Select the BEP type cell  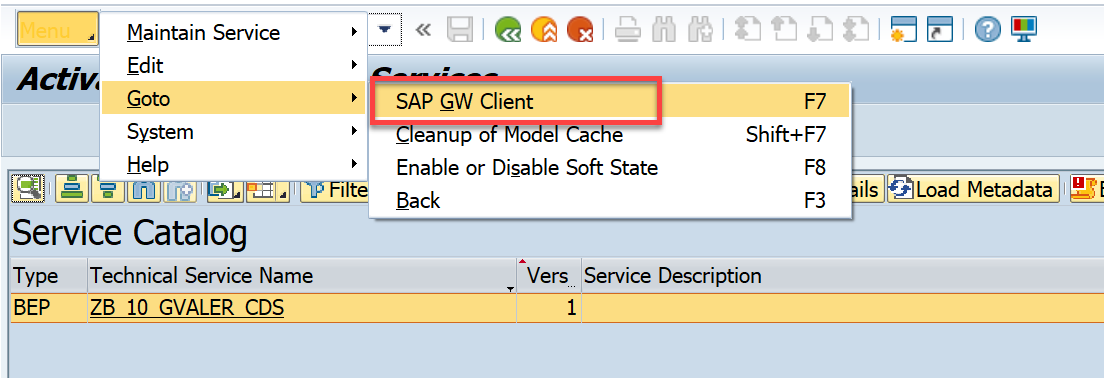coord(49,308)
